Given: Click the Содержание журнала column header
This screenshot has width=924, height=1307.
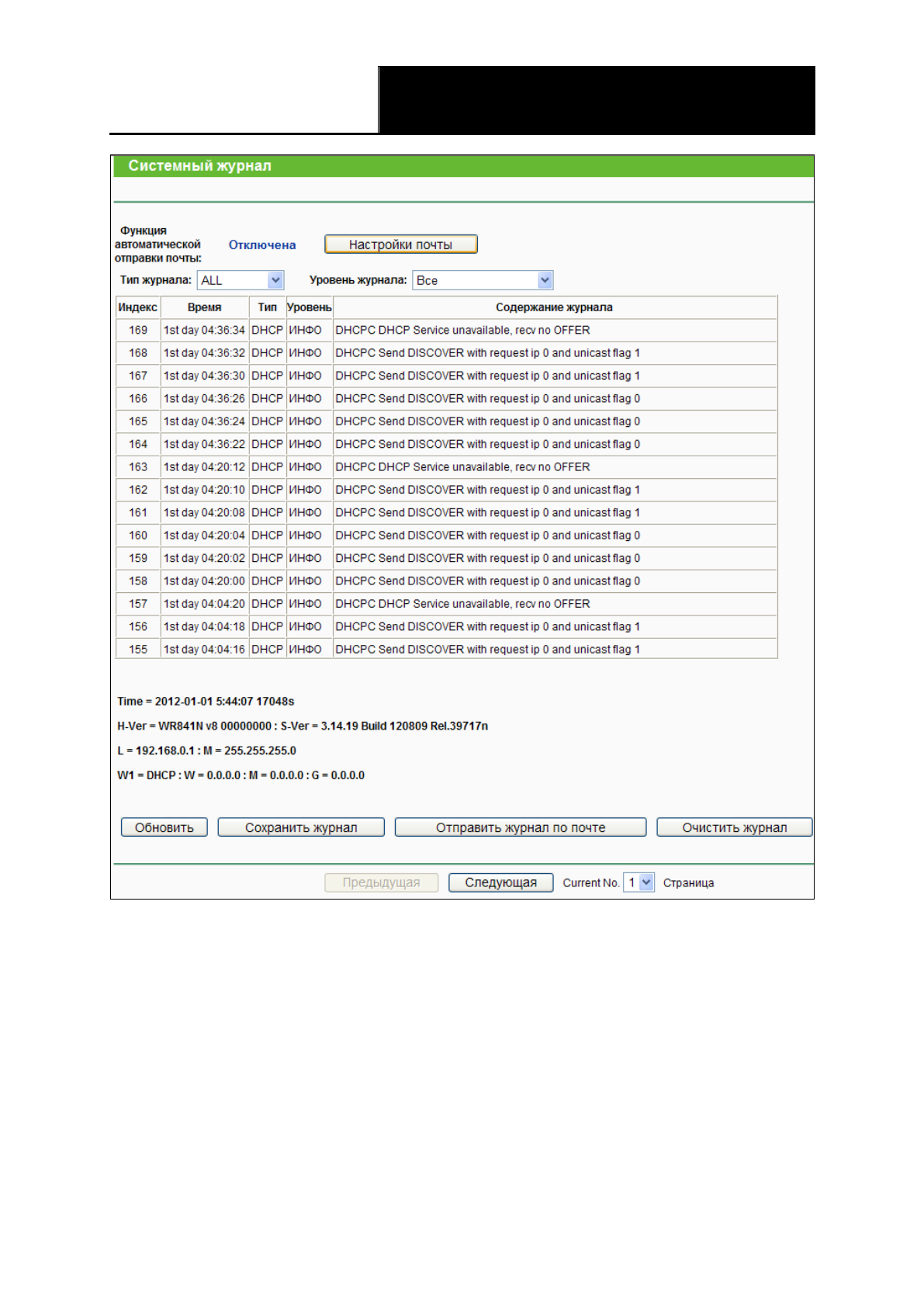Looking at the screenshot, I should click(x=554, y=307).
